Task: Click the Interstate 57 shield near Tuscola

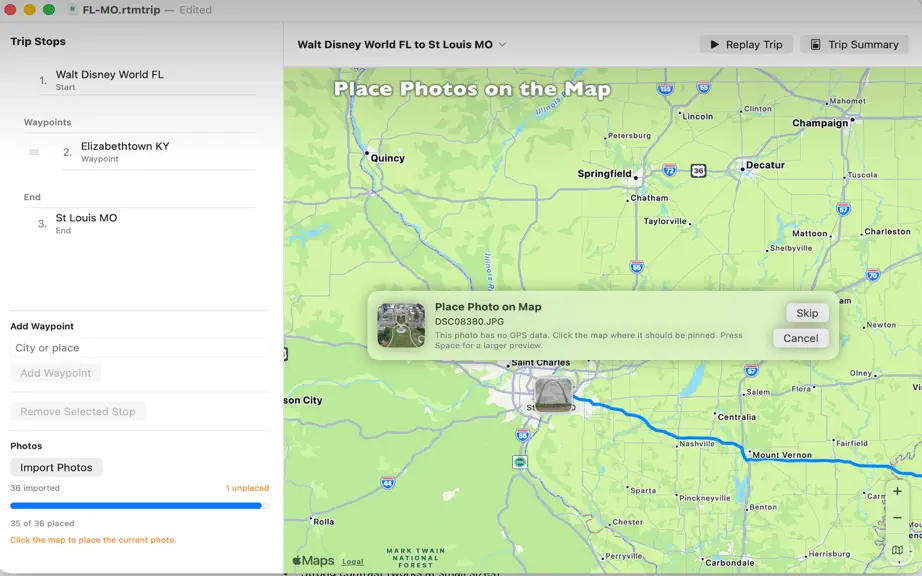Action: (x=843, y=209)
